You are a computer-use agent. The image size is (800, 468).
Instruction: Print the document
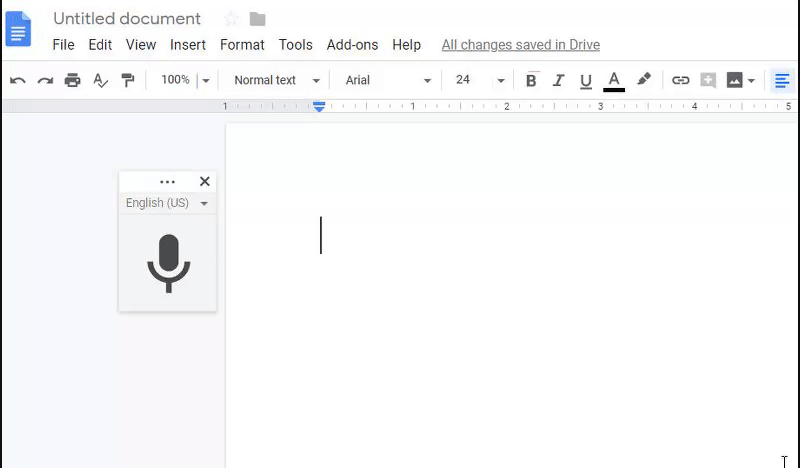[x=72, y=80]
